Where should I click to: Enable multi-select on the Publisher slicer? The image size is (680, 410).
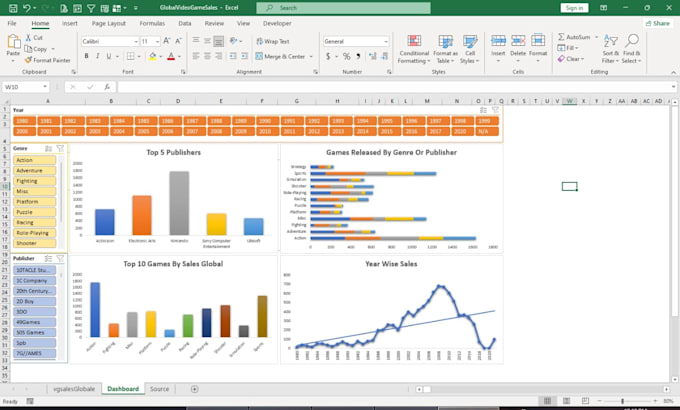[x=49, y=258]
